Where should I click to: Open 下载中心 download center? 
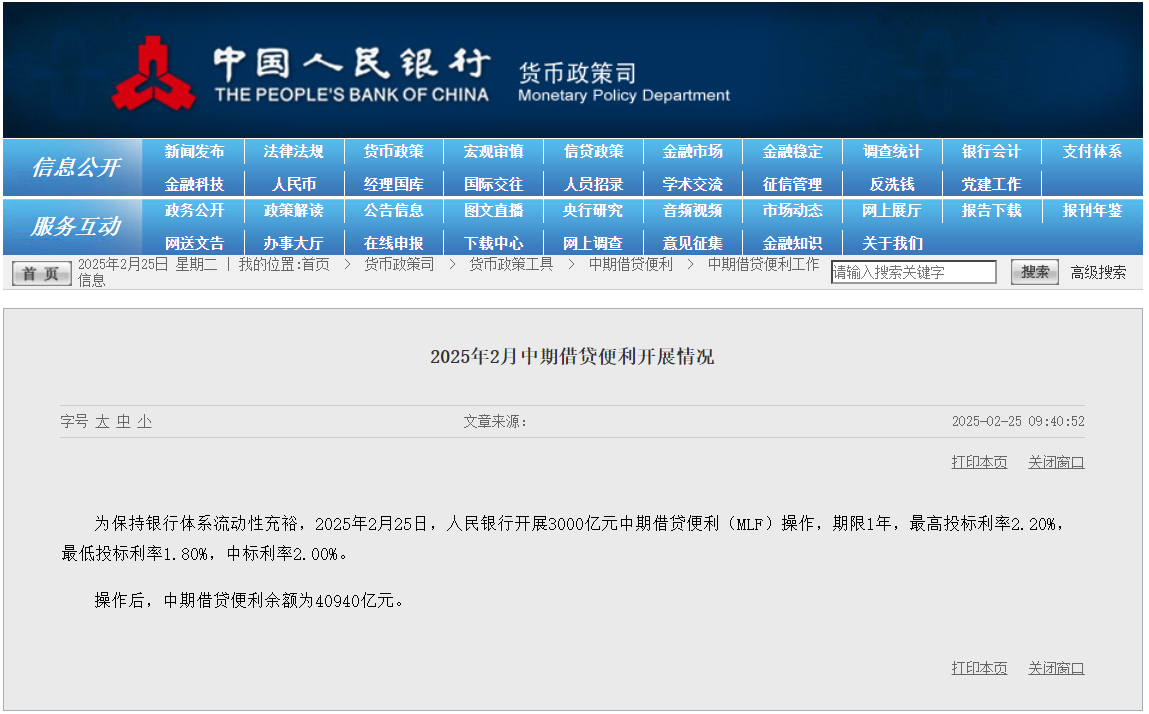494,243
